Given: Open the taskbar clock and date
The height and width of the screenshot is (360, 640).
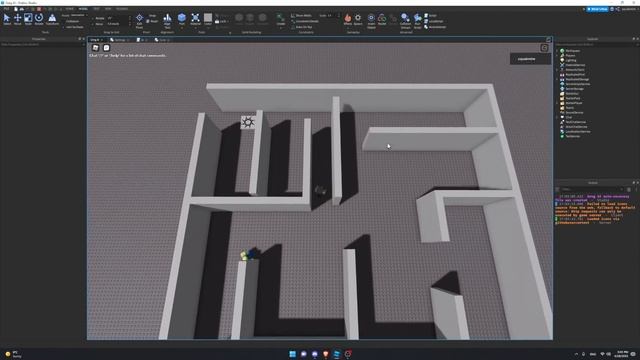Looking at the screenshot, I should pos(622,354).
